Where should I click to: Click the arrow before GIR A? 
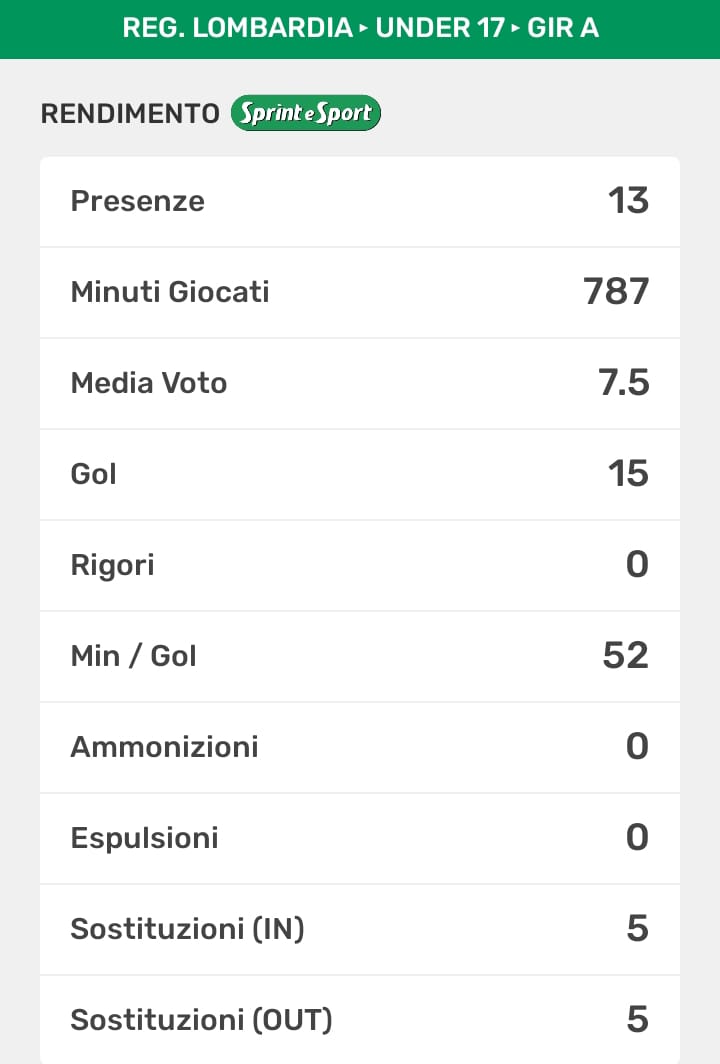point(516,28)
